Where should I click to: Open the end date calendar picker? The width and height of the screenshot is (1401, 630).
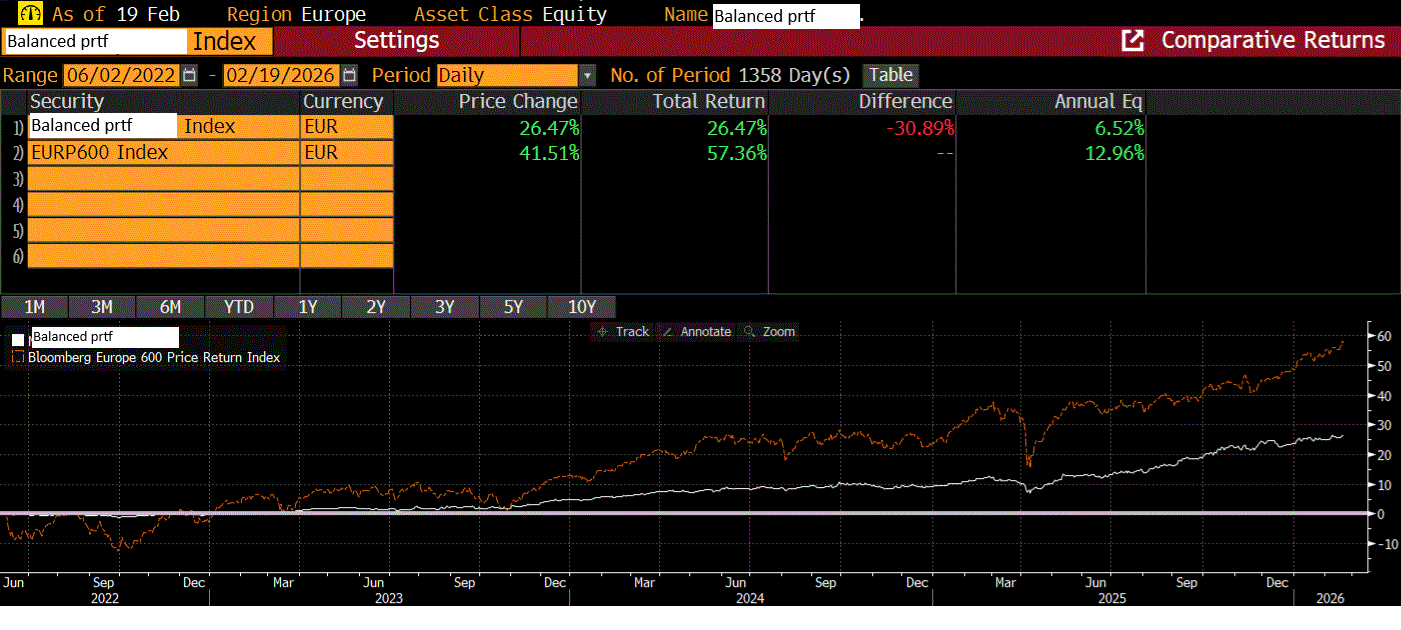point(349,75)
